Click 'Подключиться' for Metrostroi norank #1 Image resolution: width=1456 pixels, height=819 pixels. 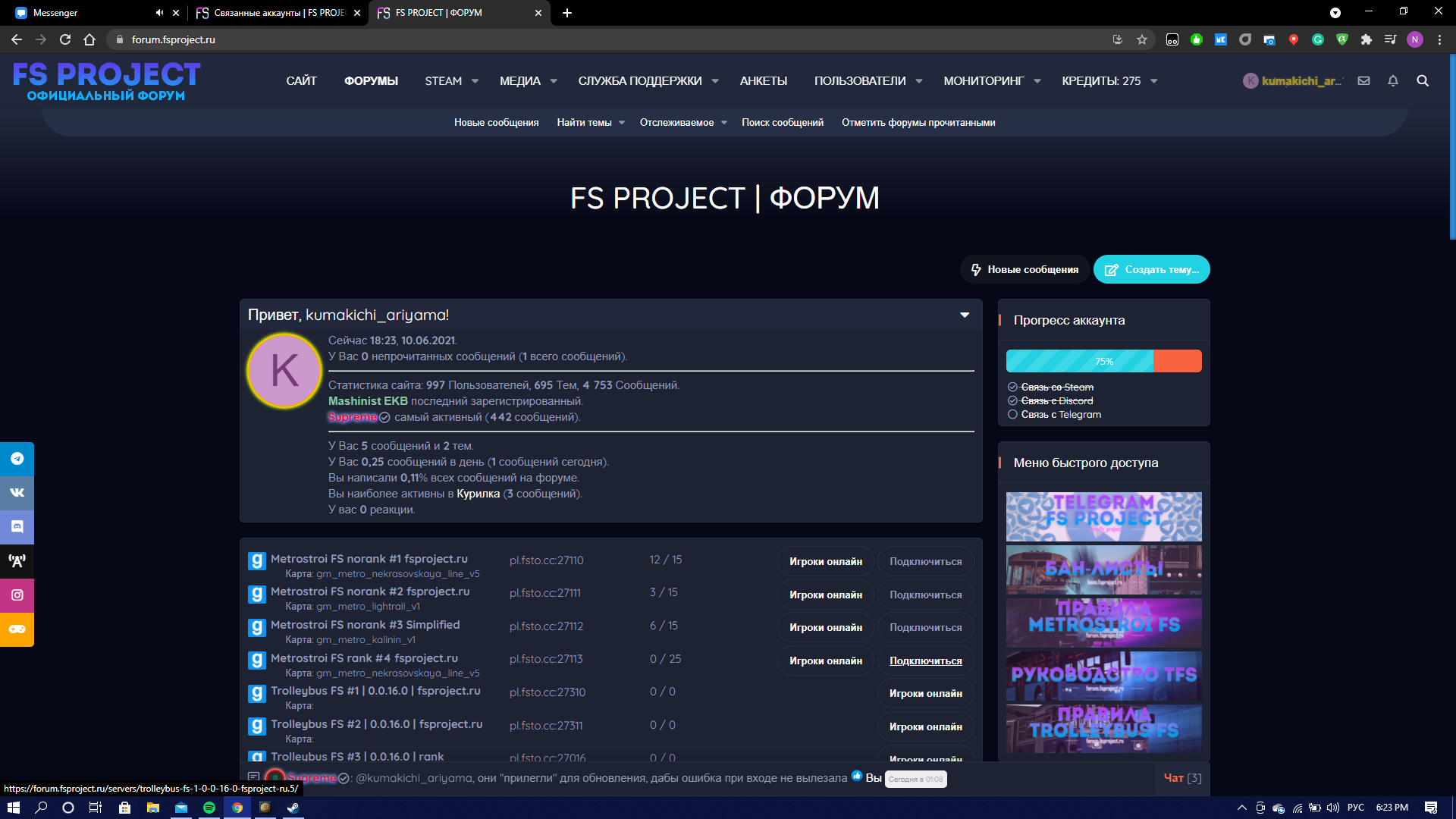925,562
